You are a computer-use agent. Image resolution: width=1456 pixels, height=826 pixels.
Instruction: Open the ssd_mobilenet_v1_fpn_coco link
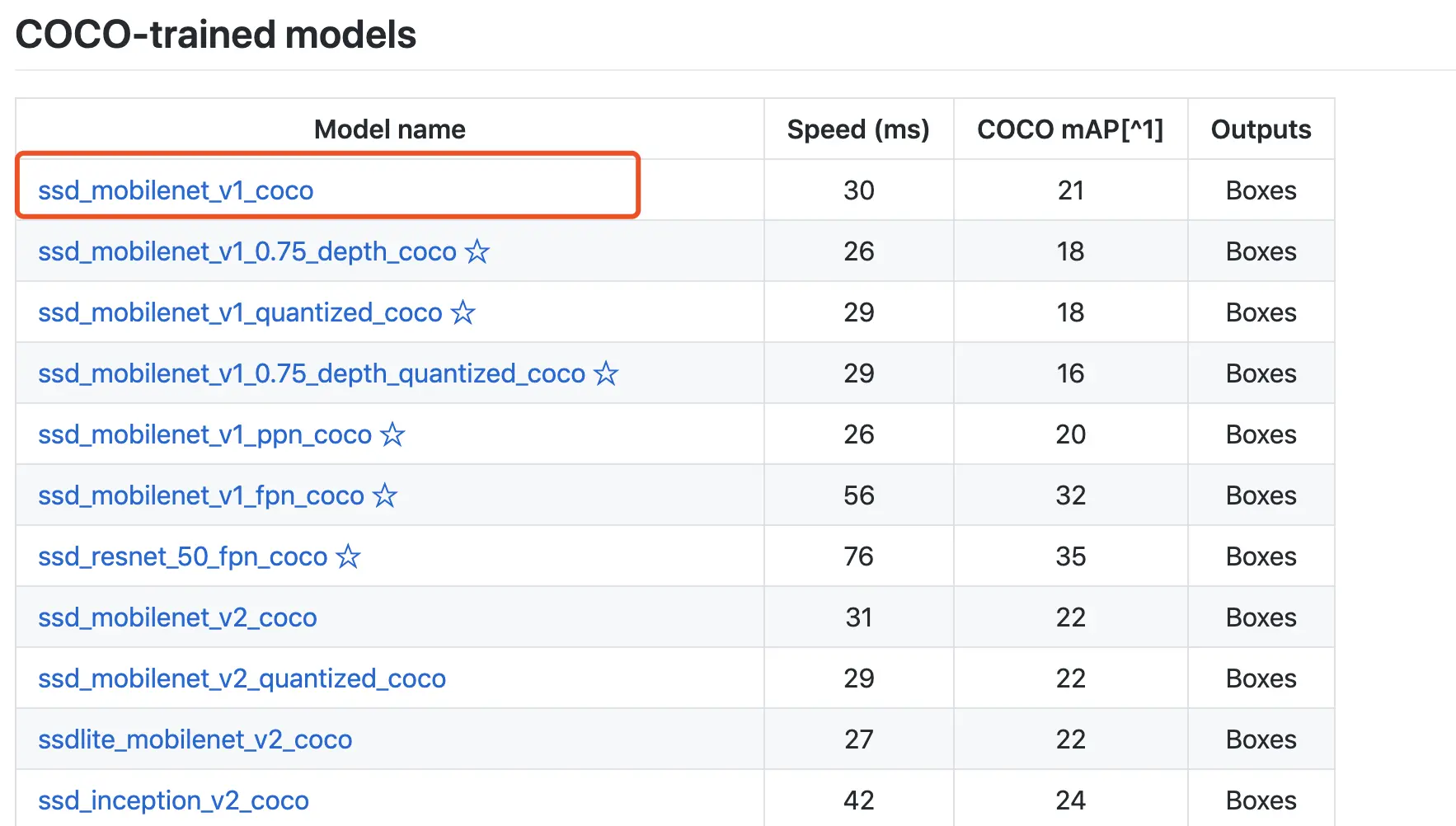pos(200,495)
